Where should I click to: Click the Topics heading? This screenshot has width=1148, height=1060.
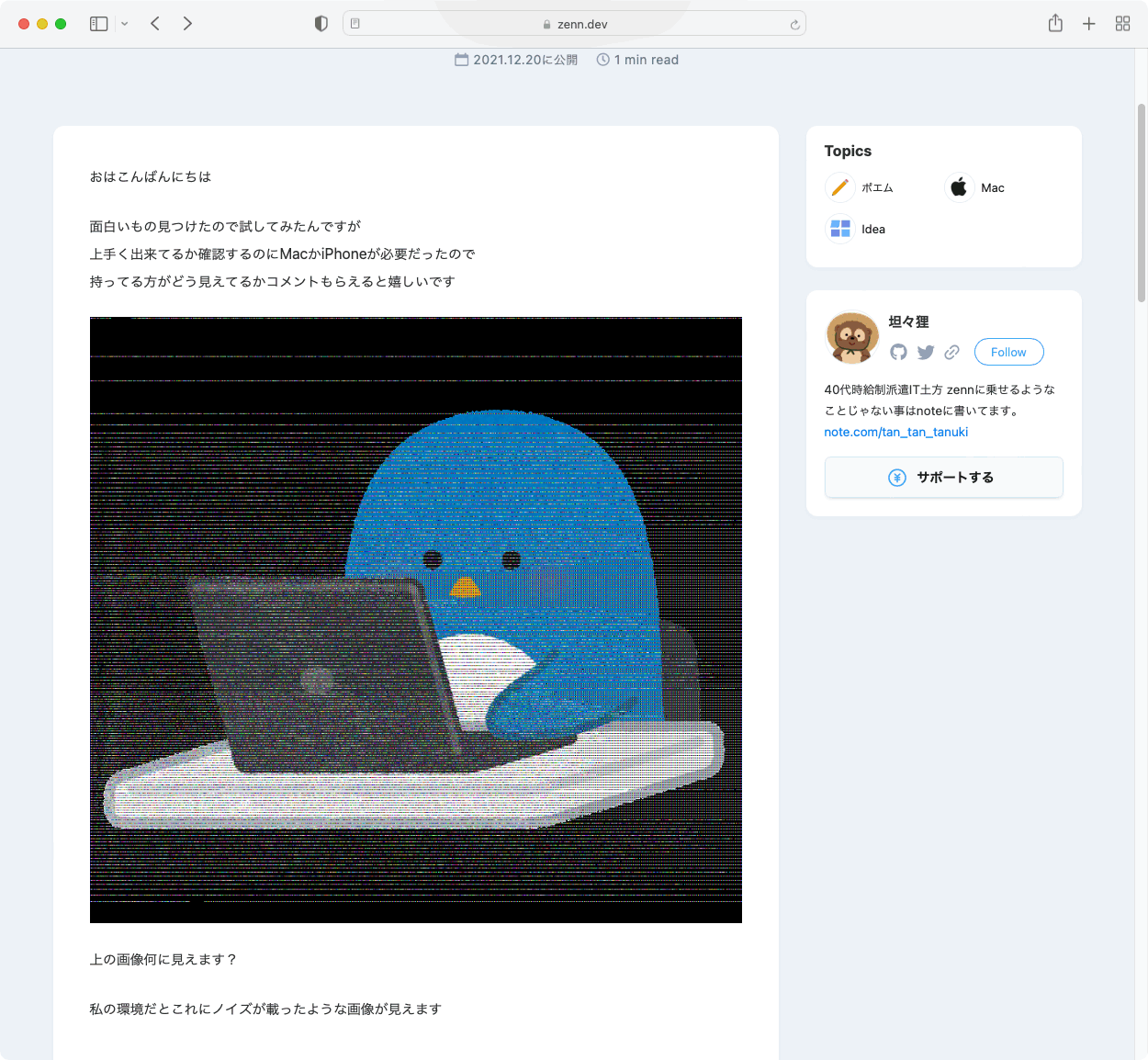click(x=848, y=151)
